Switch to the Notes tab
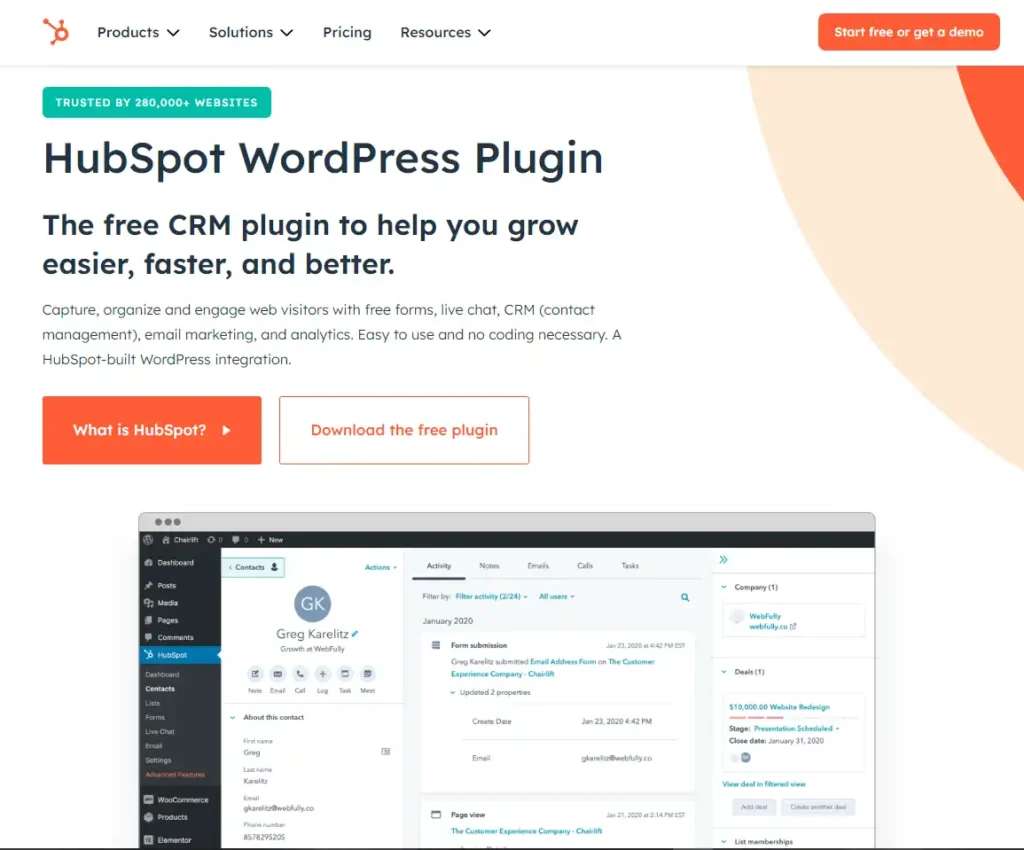 coord(489,565)
